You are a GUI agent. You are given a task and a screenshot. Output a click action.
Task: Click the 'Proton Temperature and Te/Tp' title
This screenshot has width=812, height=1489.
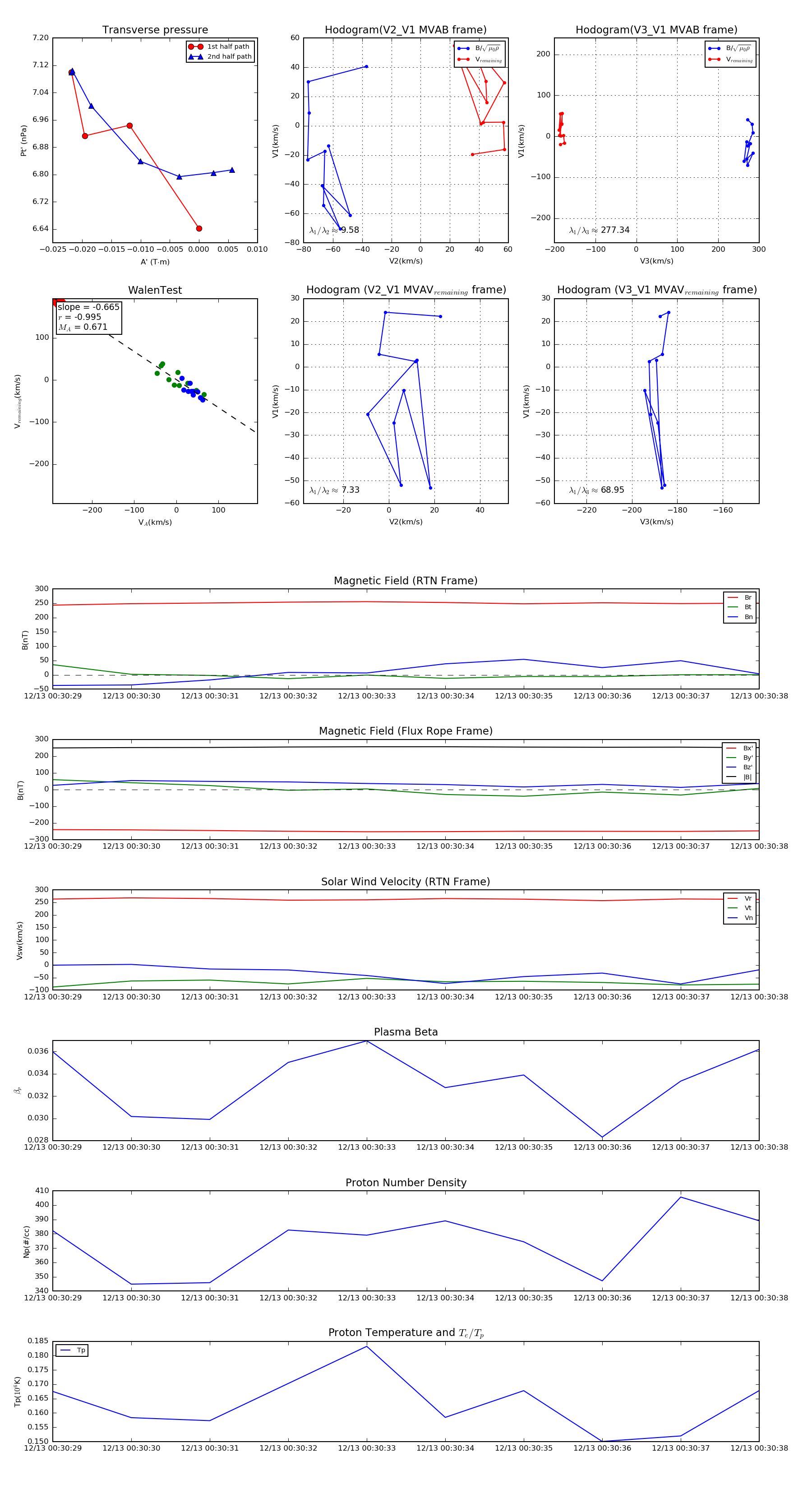406,1333
